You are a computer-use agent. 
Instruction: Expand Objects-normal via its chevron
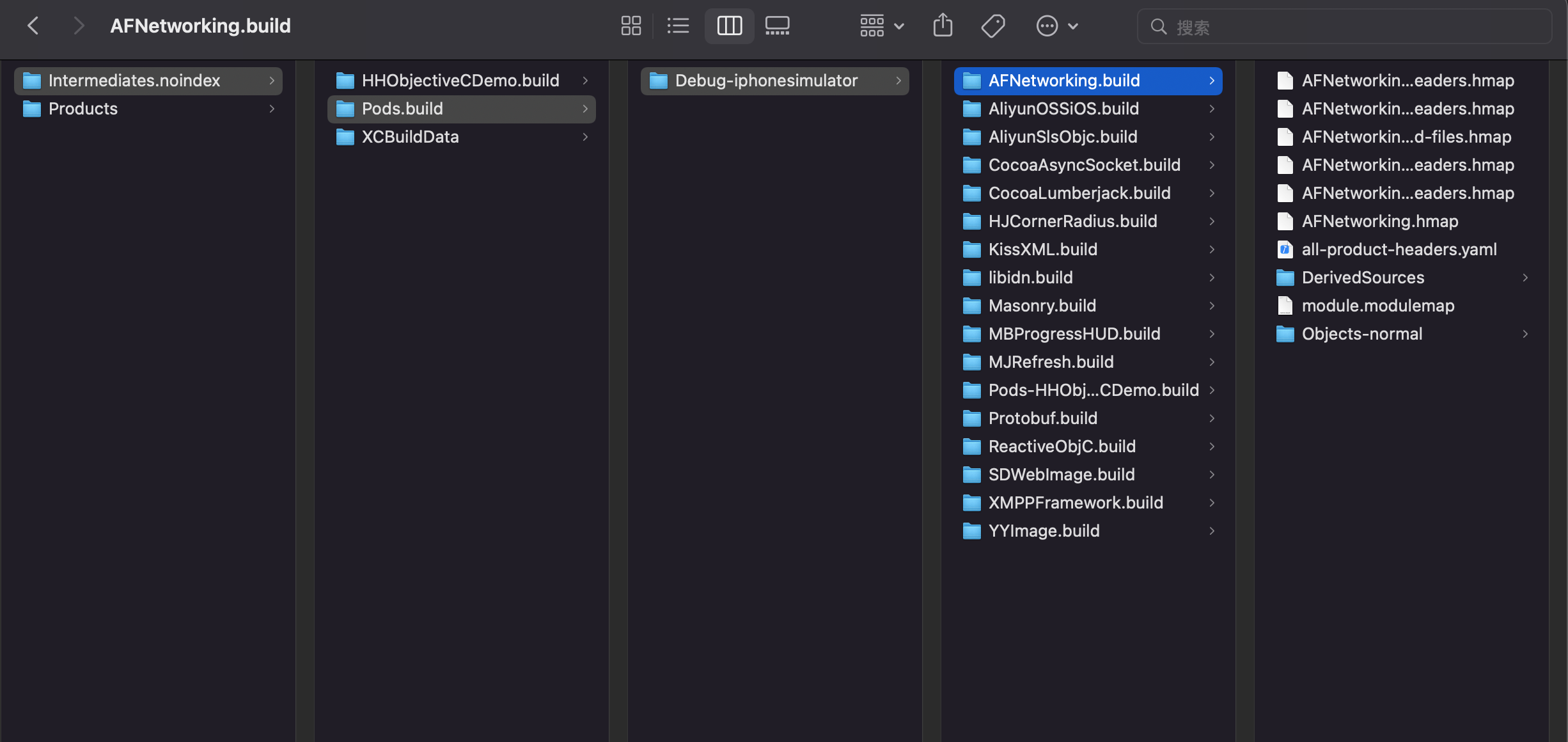click(1525, 334)
